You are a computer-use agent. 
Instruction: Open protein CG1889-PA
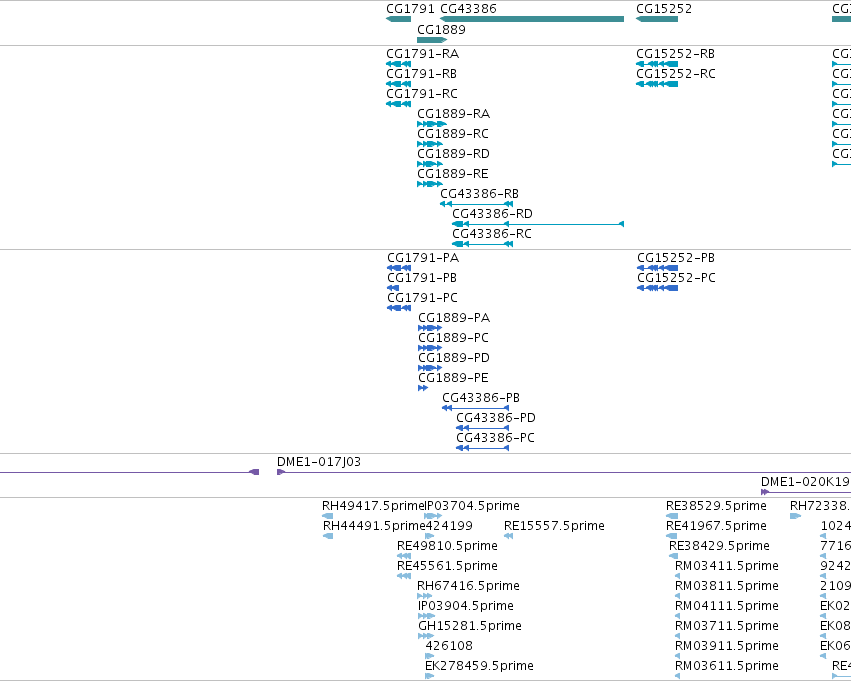[x=454, y=318]
